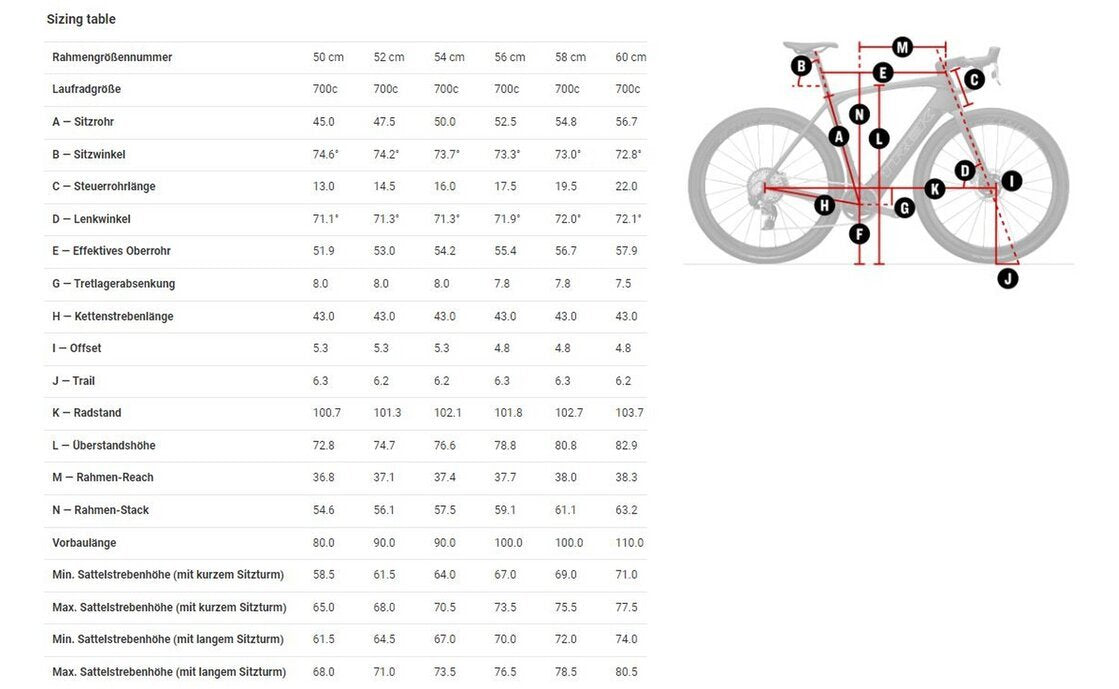Select the 56 cm column header

[510, 57]
